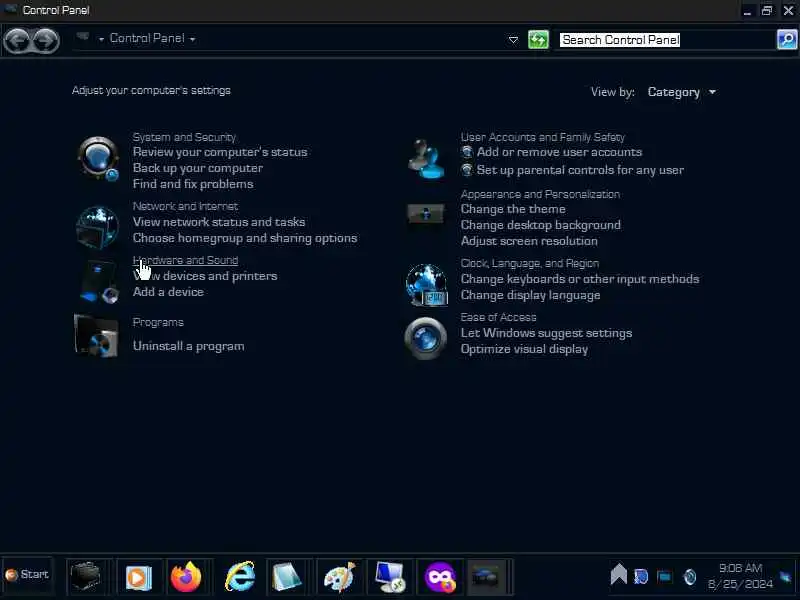Viewport: 800px width, 600px height.
Task: Open Windows Media Player from the taskbar
Action: tap(138, 577)
